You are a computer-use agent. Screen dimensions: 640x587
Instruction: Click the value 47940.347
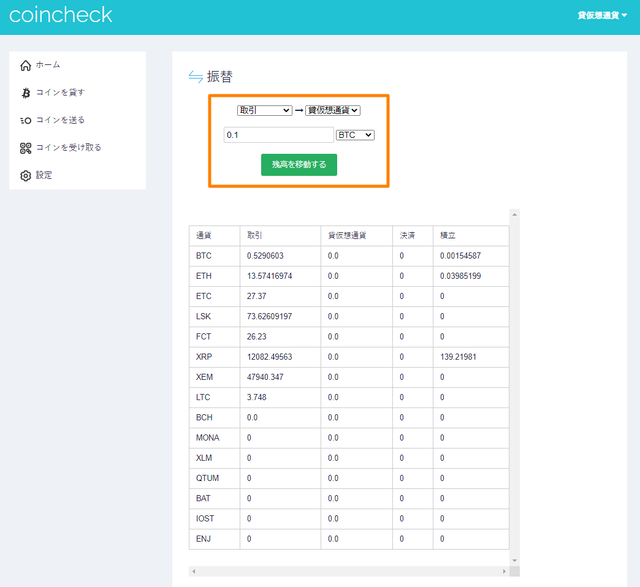pyautogui.click(x=265, y=377)
